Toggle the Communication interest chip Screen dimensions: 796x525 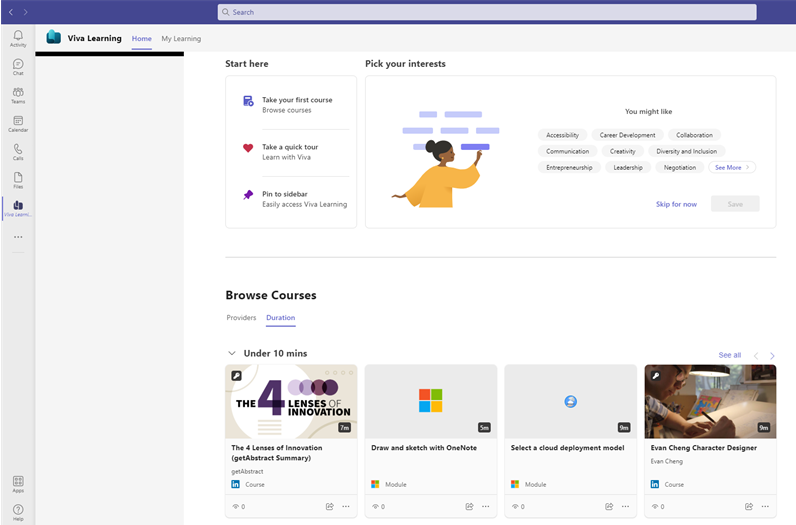(567, 151)
